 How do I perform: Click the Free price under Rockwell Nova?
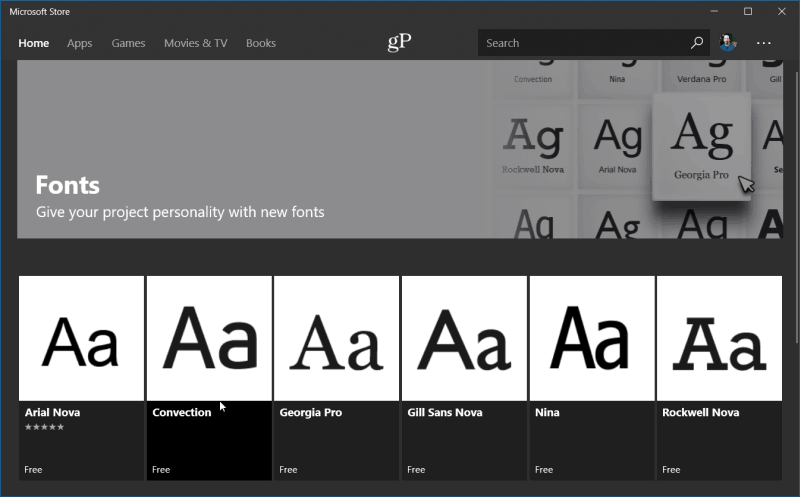coord(671,469)
